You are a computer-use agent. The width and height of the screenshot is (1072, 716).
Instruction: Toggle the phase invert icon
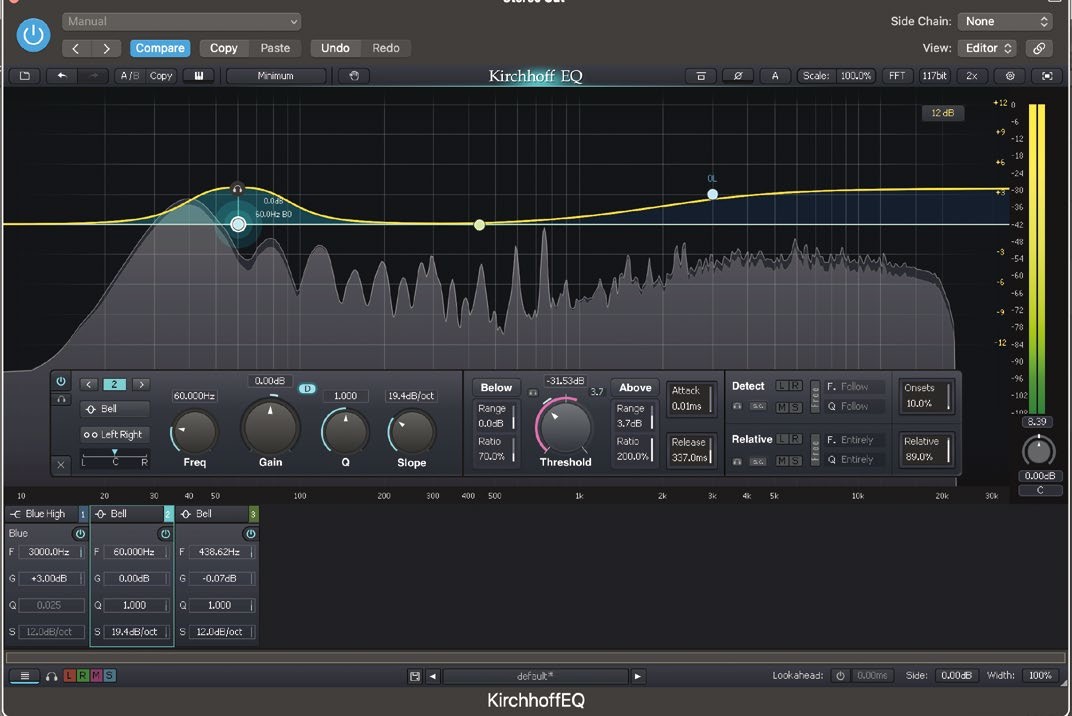(738, 76)
